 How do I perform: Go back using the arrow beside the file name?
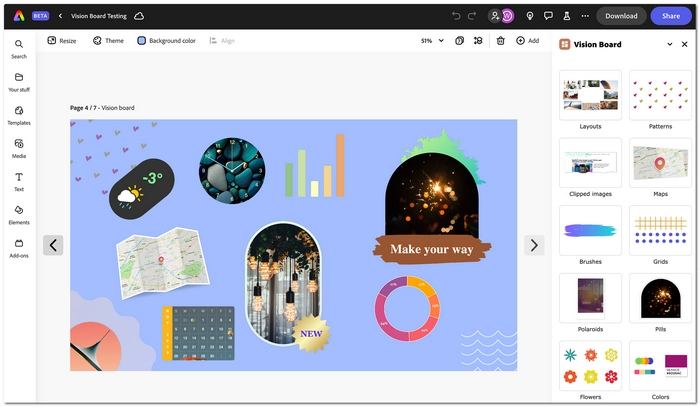coord(60,16)
